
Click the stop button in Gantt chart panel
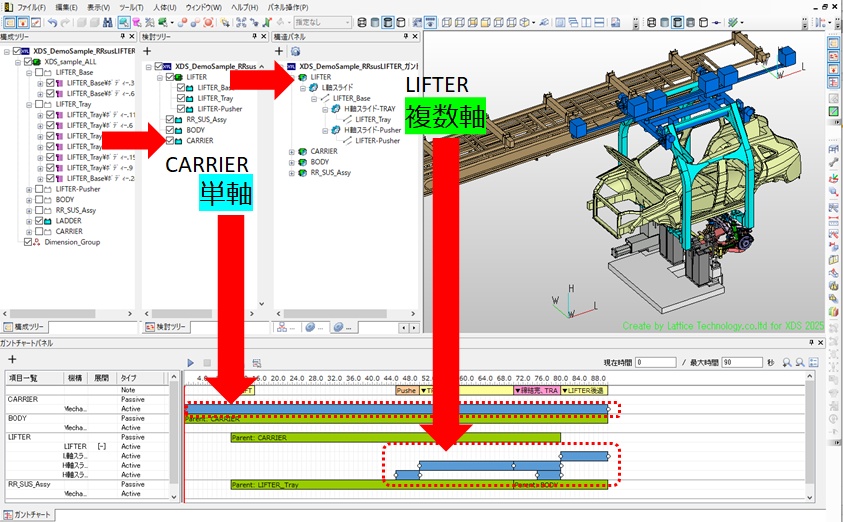tap(207, 362)
